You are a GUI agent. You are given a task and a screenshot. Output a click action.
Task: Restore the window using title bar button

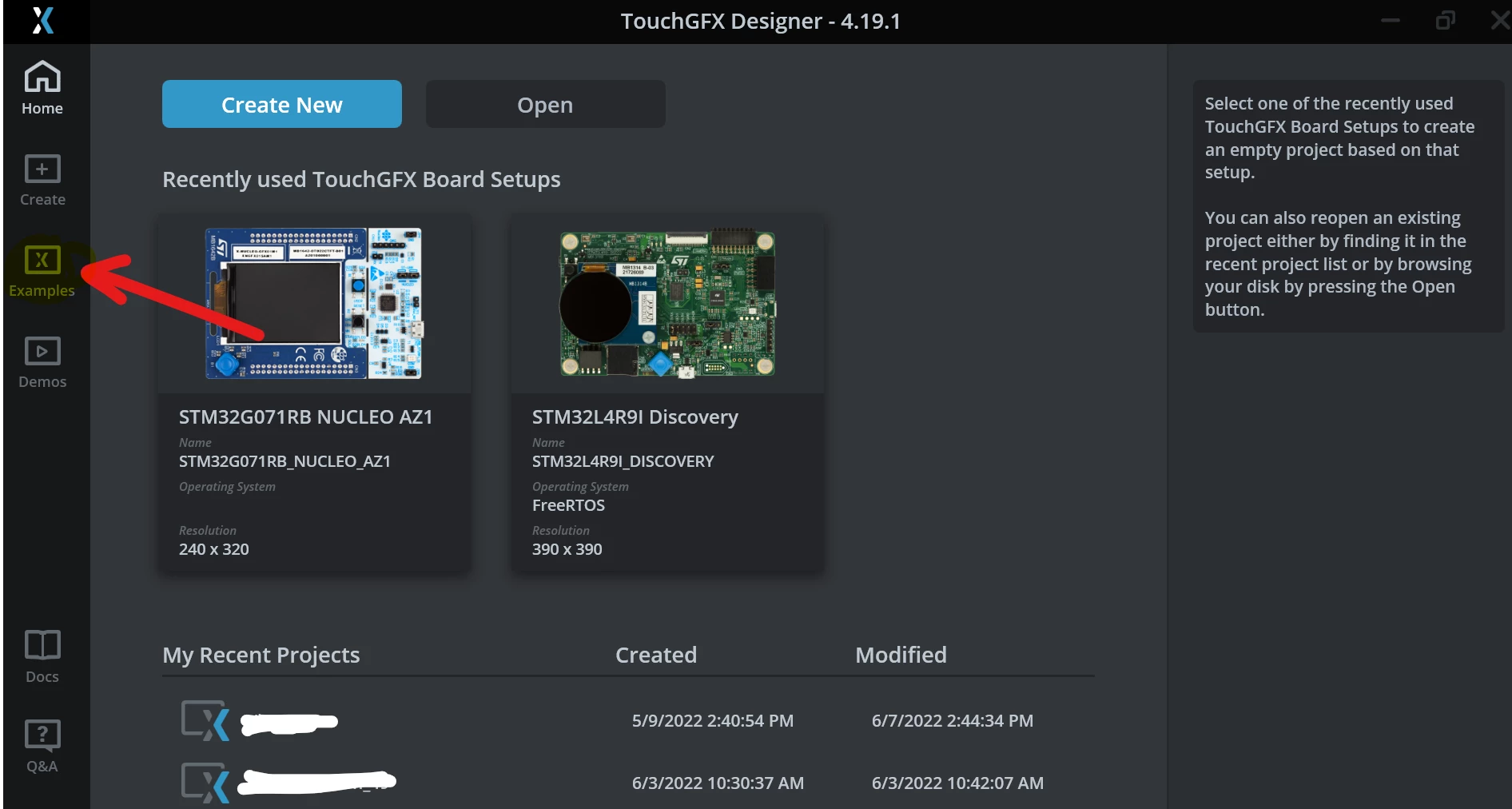click(x=1445, y=21)
